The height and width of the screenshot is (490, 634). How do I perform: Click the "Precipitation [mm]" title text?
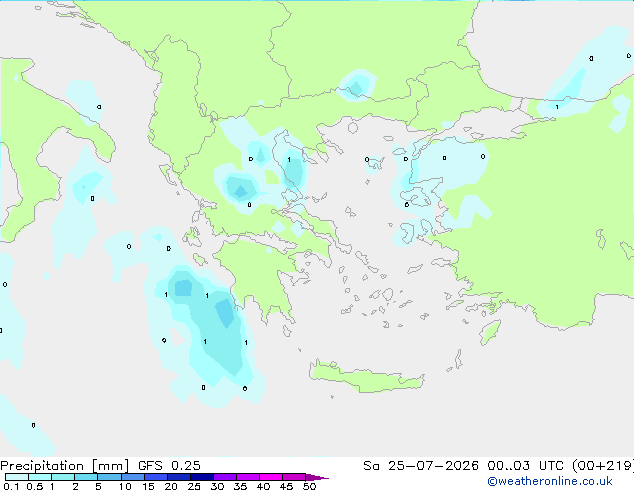click(x=64, y=466)
